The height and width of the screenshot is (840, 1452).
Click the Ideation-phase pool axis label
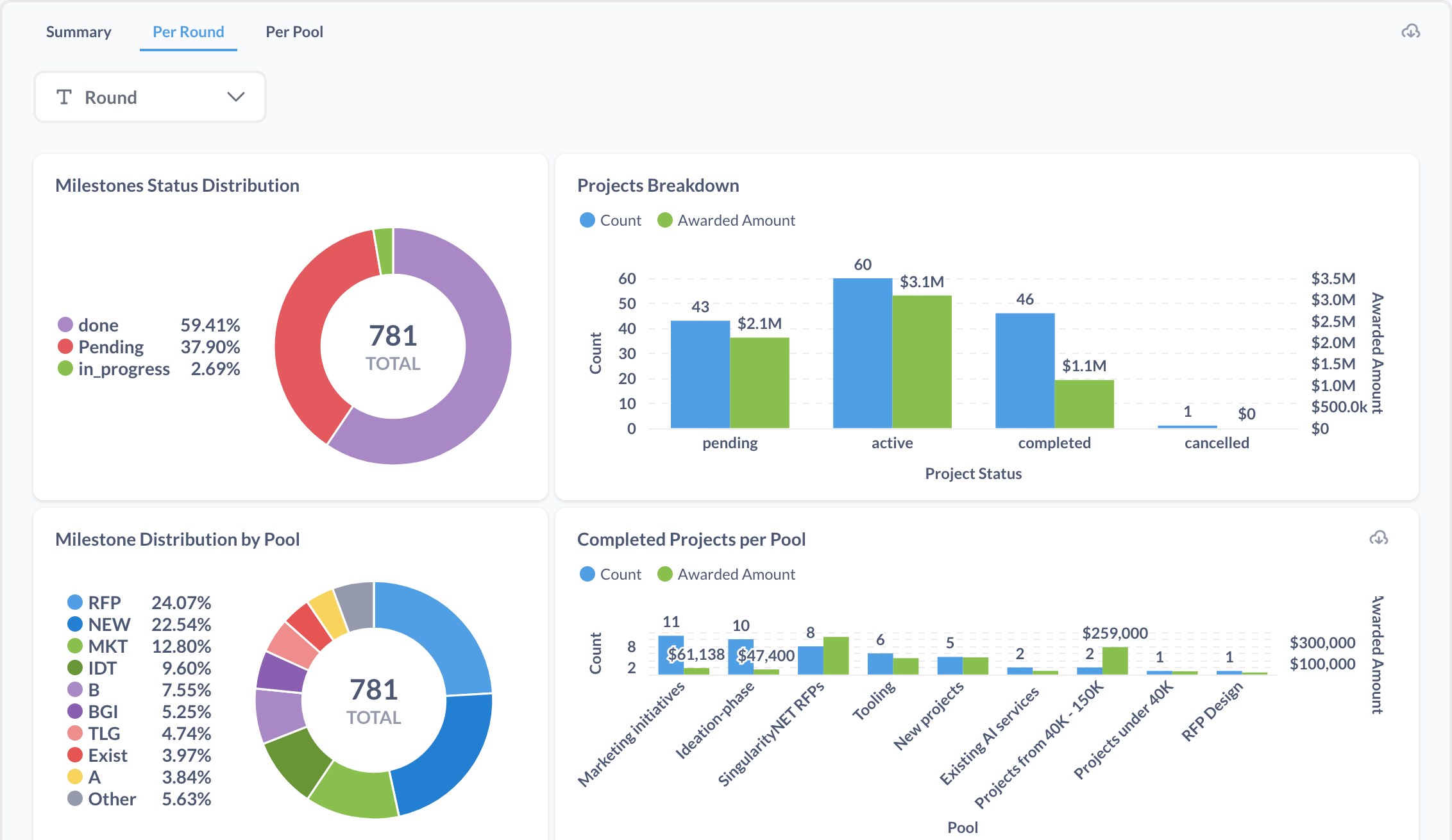715,721
